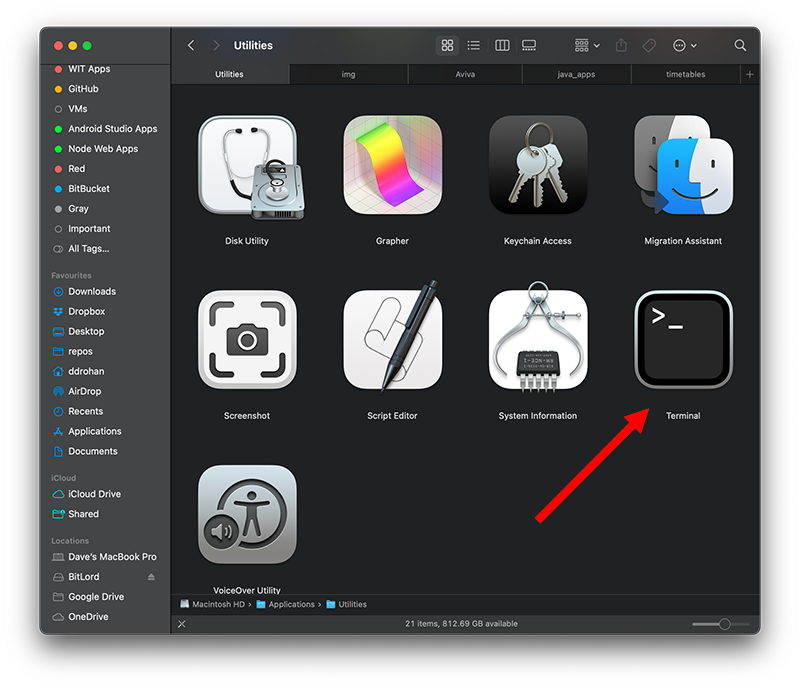Open Keychain Access
Screen dimensions: 800x687
click(x=538, y=165)
